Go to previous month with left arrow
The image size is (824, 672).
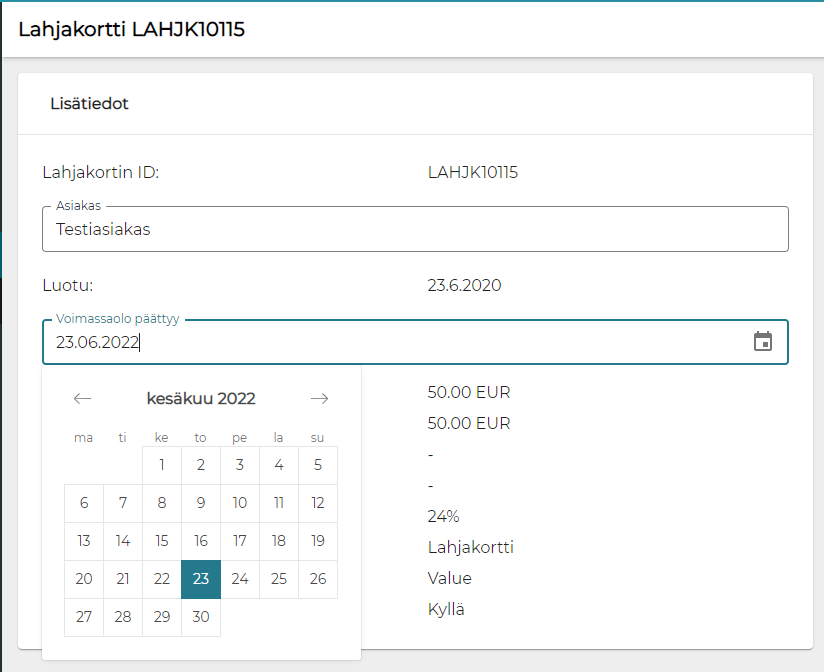[83, 398]
